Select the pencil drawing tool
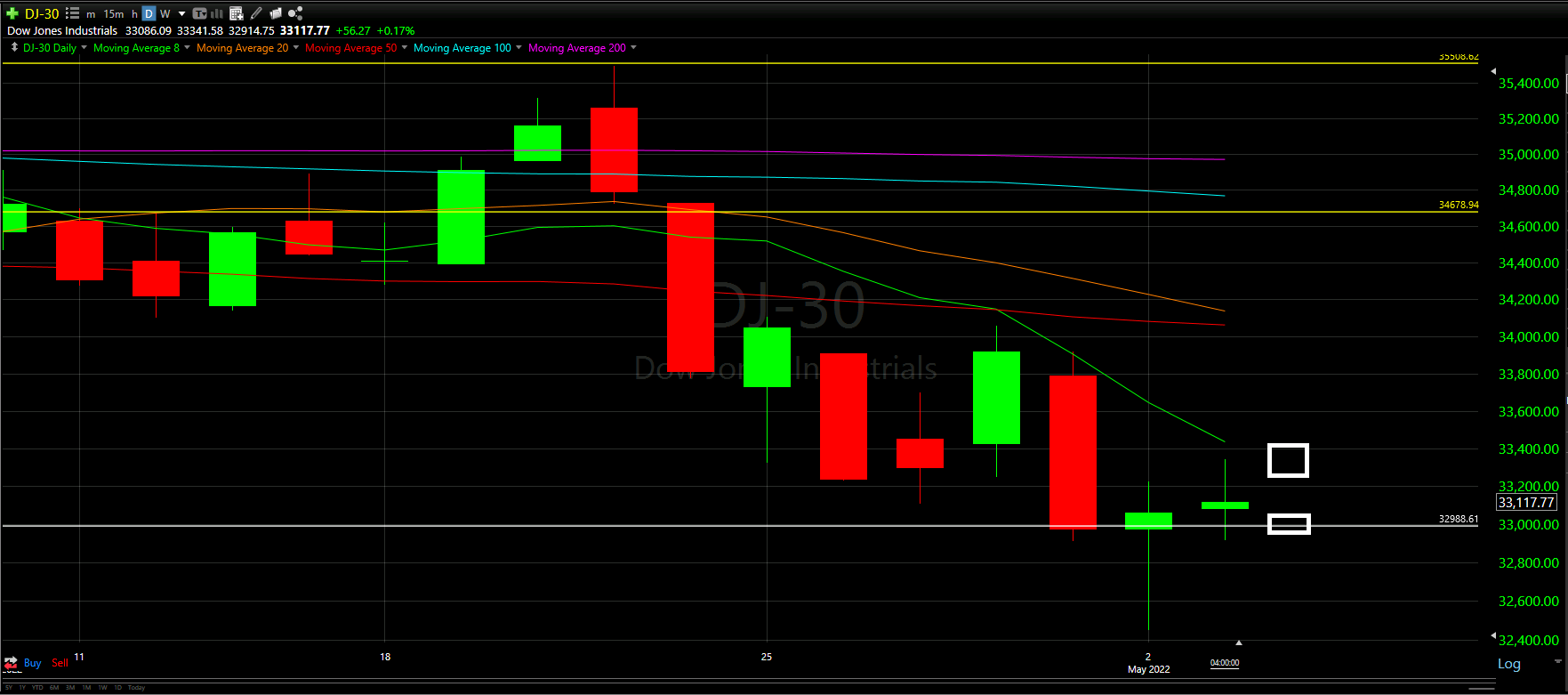This screenshot has width=1568, height=695. tap(256, 13)
